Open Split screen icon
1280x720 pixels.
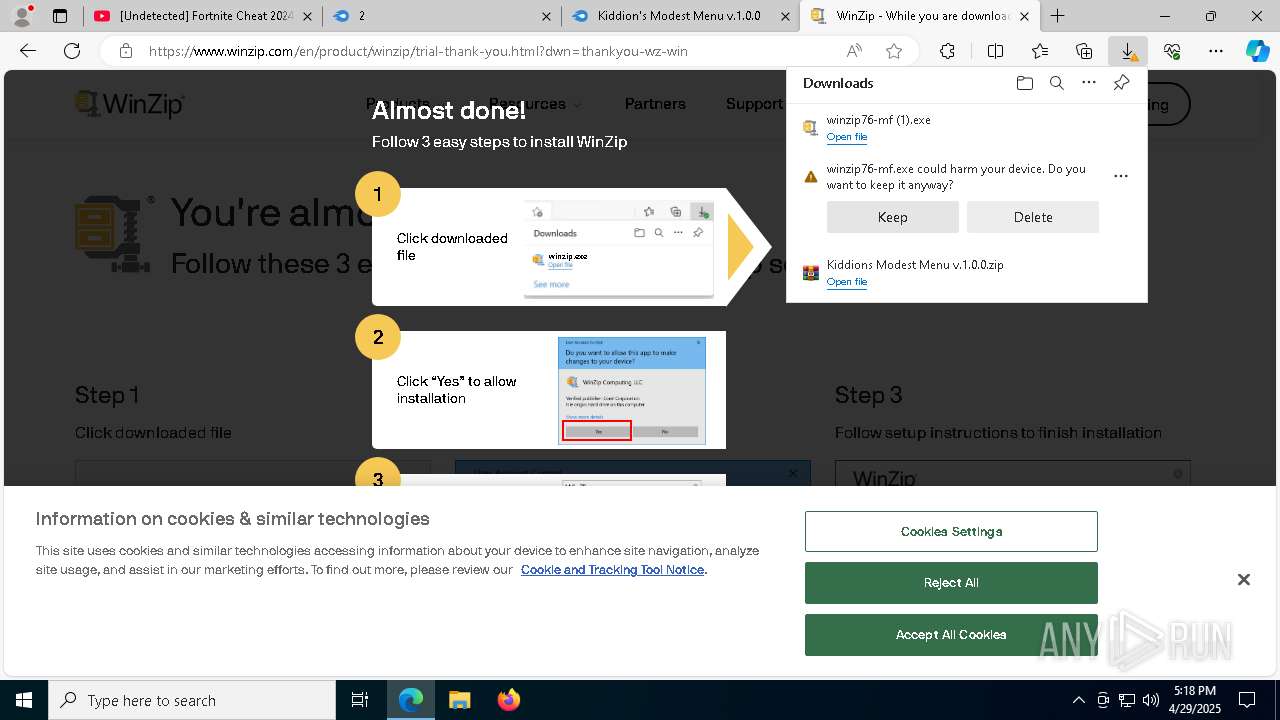[995, 51]
